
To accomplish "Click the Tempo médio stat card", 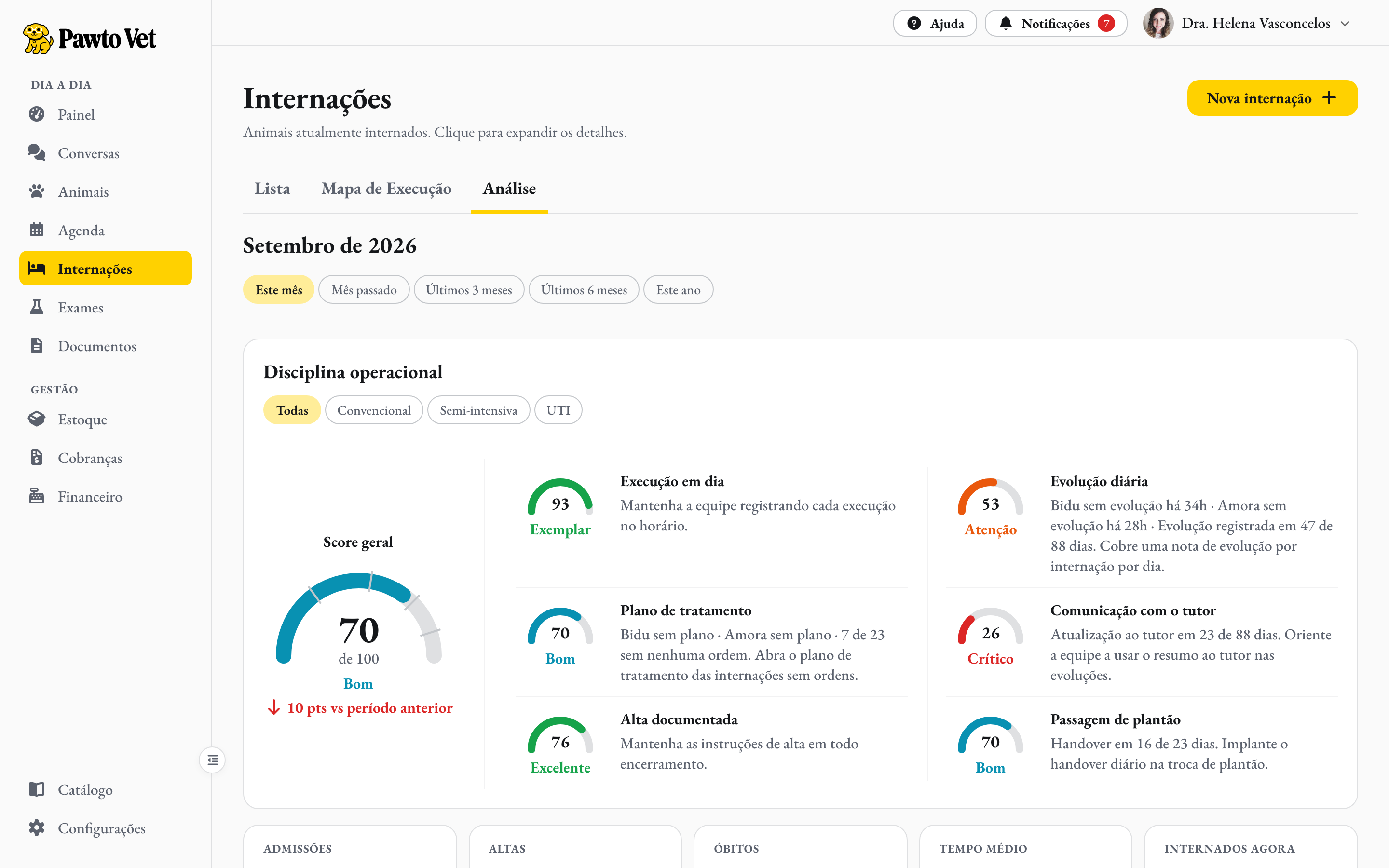I will click(x=1026, y=847).
